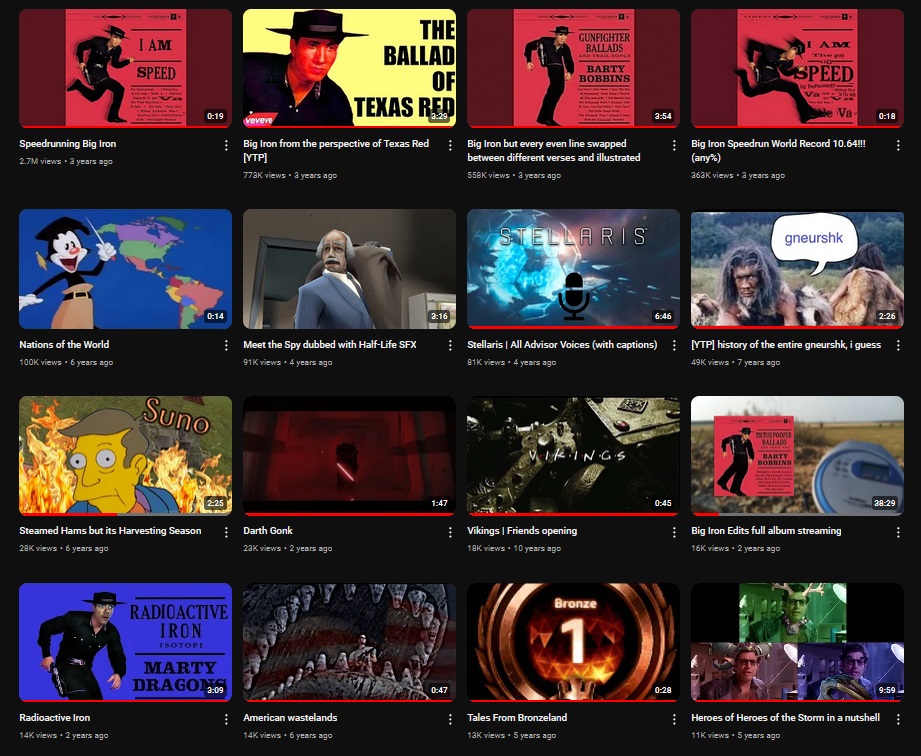Open title Big Iron but every even line swapped
Image resolution: width=921 pixels, height=756 pixels.
click(x=554, y=150)
